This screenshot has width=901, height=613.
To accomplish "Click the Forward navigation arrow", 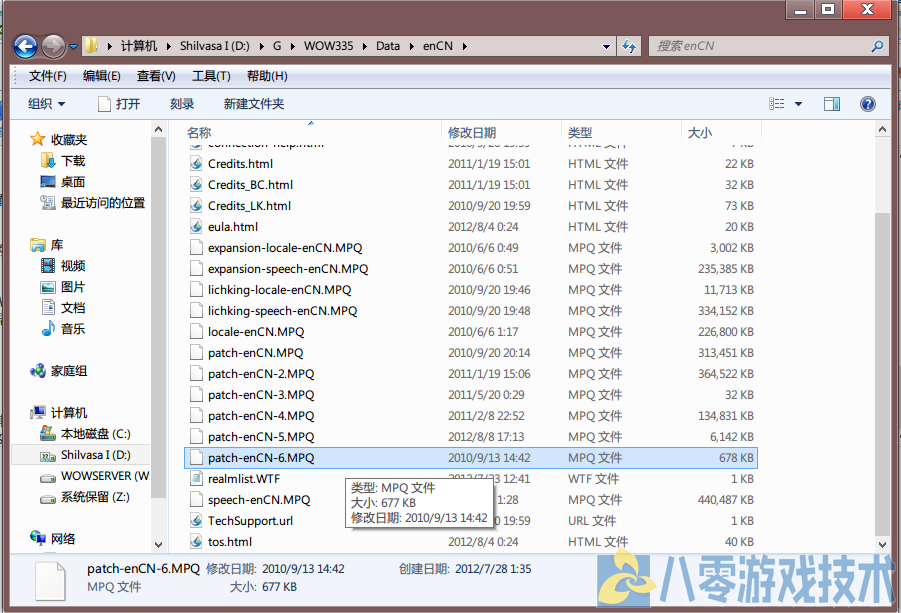I will (x=53, y=46).
